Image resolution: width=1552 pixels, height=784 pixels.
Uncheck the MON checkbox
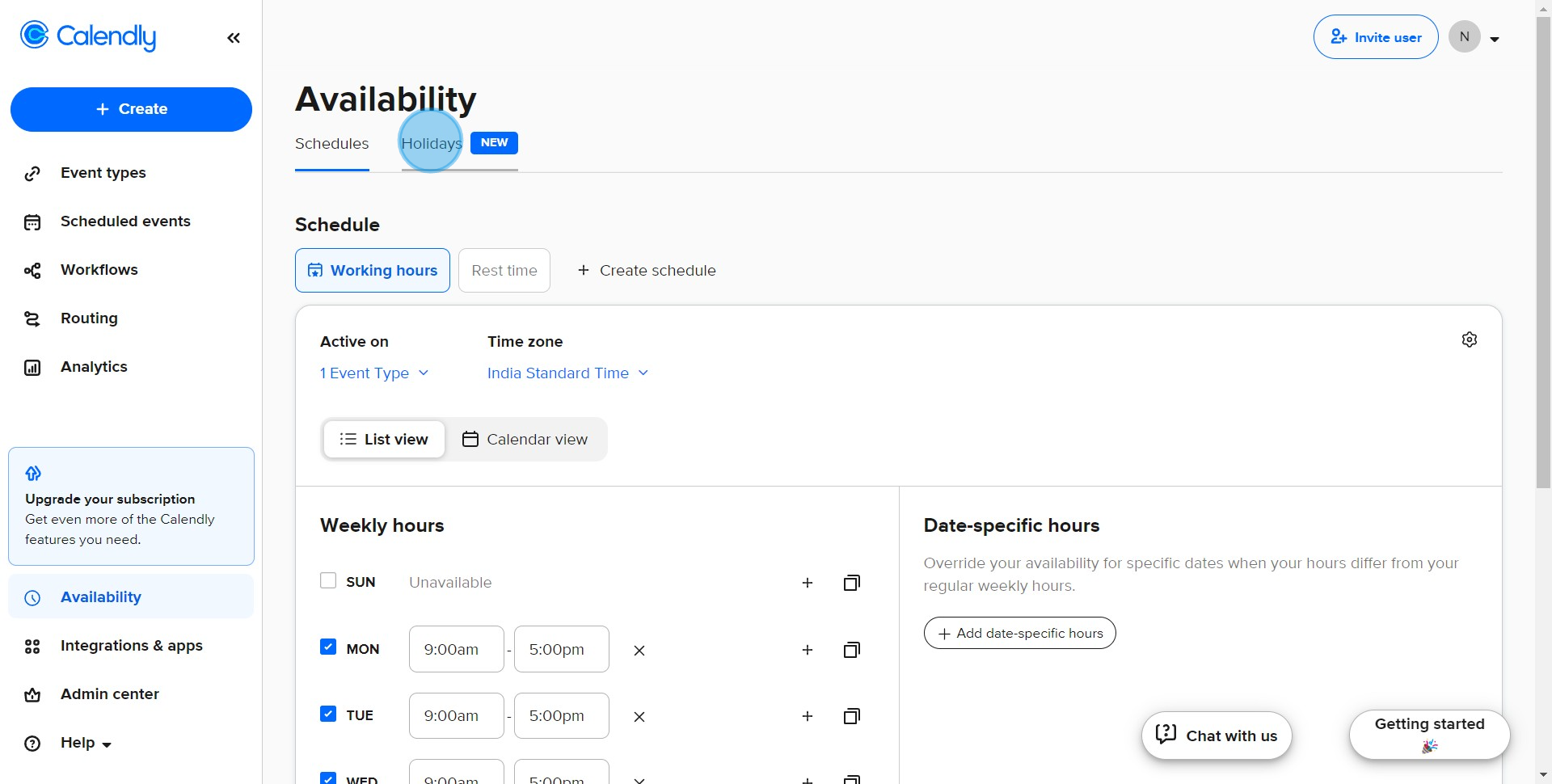pyautogui.click(x=328, y=647)
